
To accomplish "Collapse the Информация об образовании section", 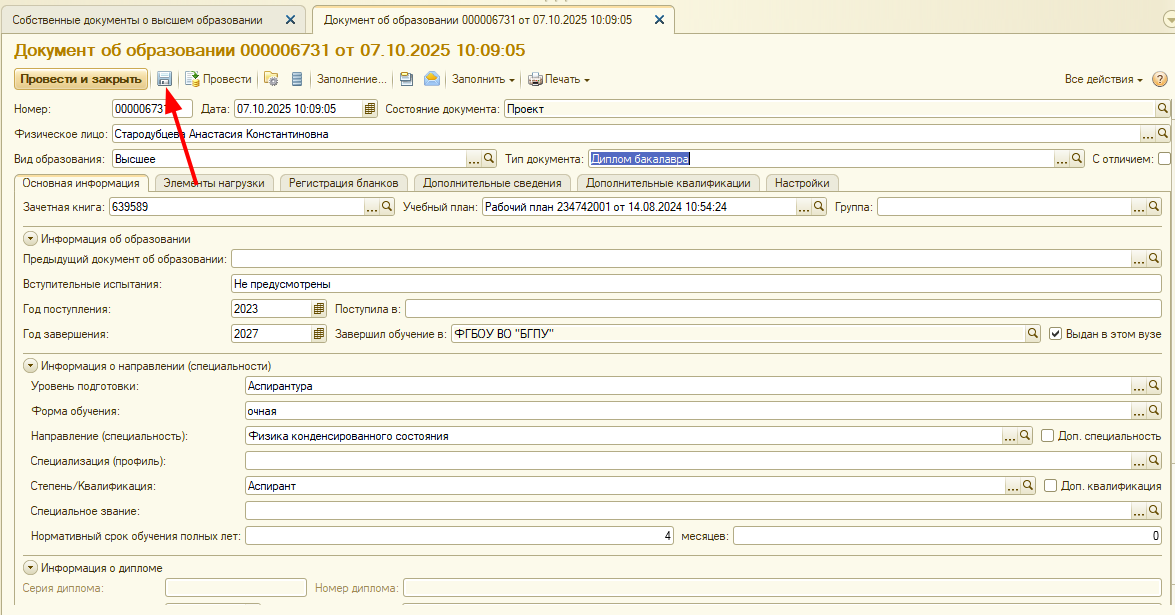I will [x=30, y=239].
